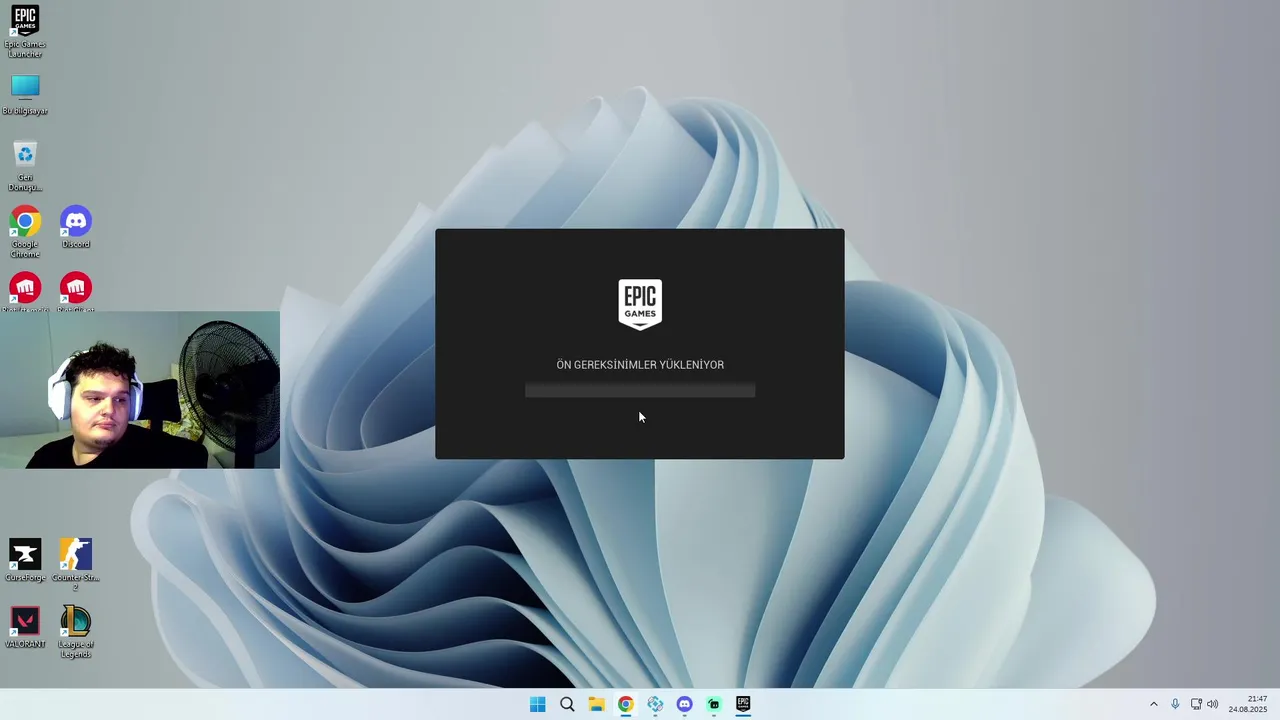Image resolution: width=1280 pixels, height=720 pixels.
Task: Select the CurseForge desktop shortcut
Action: [x=25, y=560]
